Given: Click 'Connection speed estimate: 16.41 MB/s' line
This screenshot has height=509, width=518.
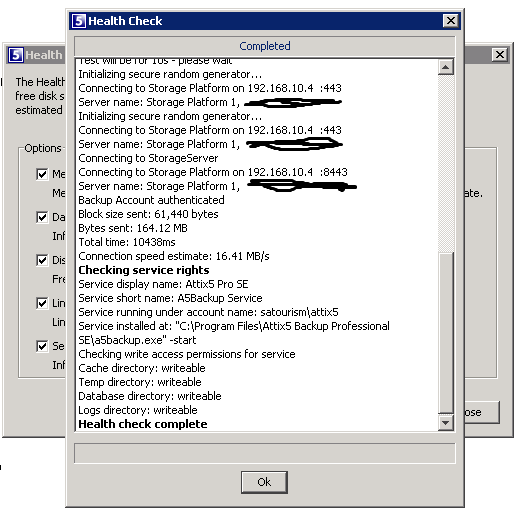Looking at the screenshot, I should pos(174,256).
